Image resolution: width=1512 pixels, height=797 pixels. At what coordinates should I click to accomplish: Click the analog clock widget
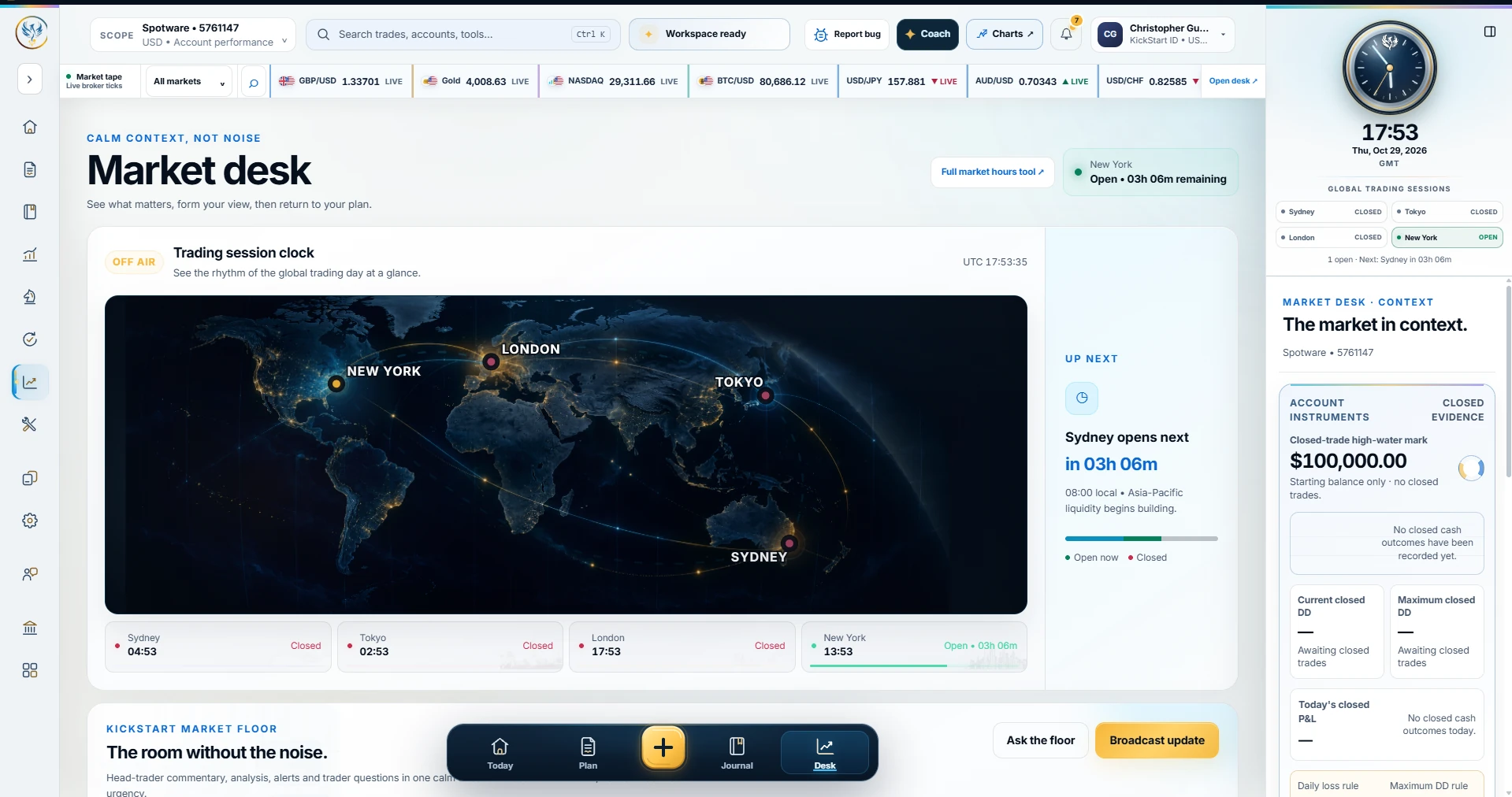click(x=1389, y=68)
